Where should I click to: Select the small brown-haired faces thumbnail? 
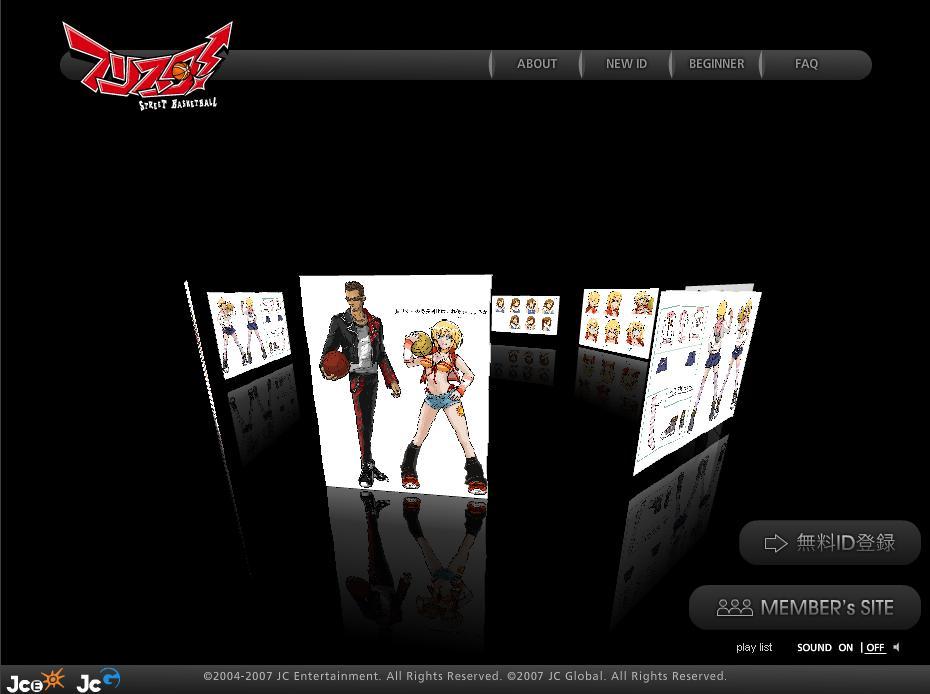click(x=525, y=314)
